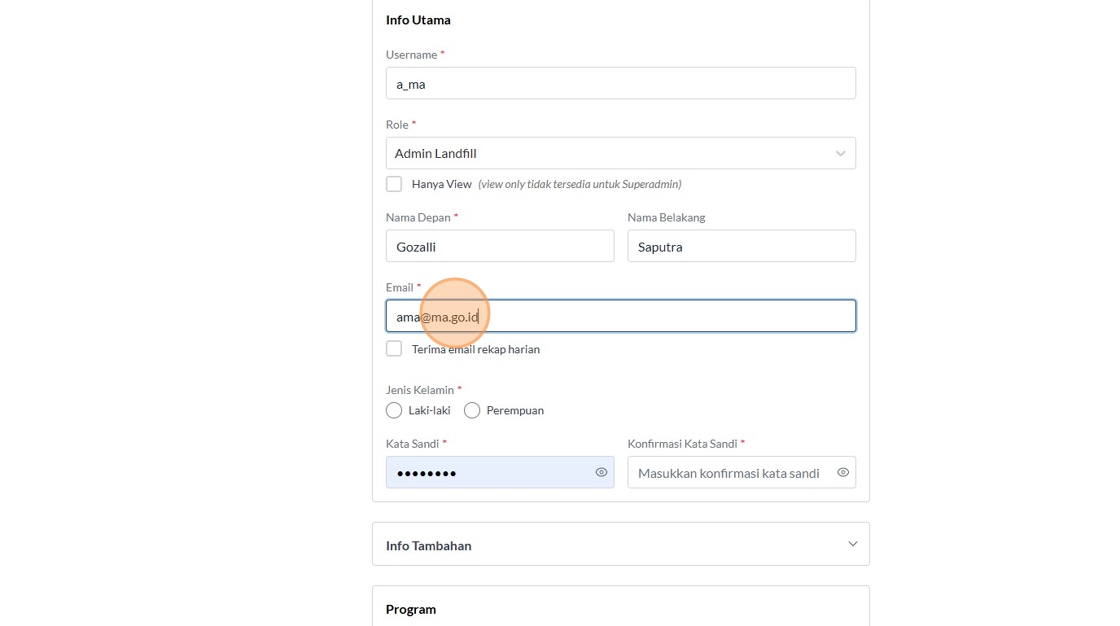Focus the Nama Depan field with Gozalli
The image size is (1120, 626).
click(500, 246)
